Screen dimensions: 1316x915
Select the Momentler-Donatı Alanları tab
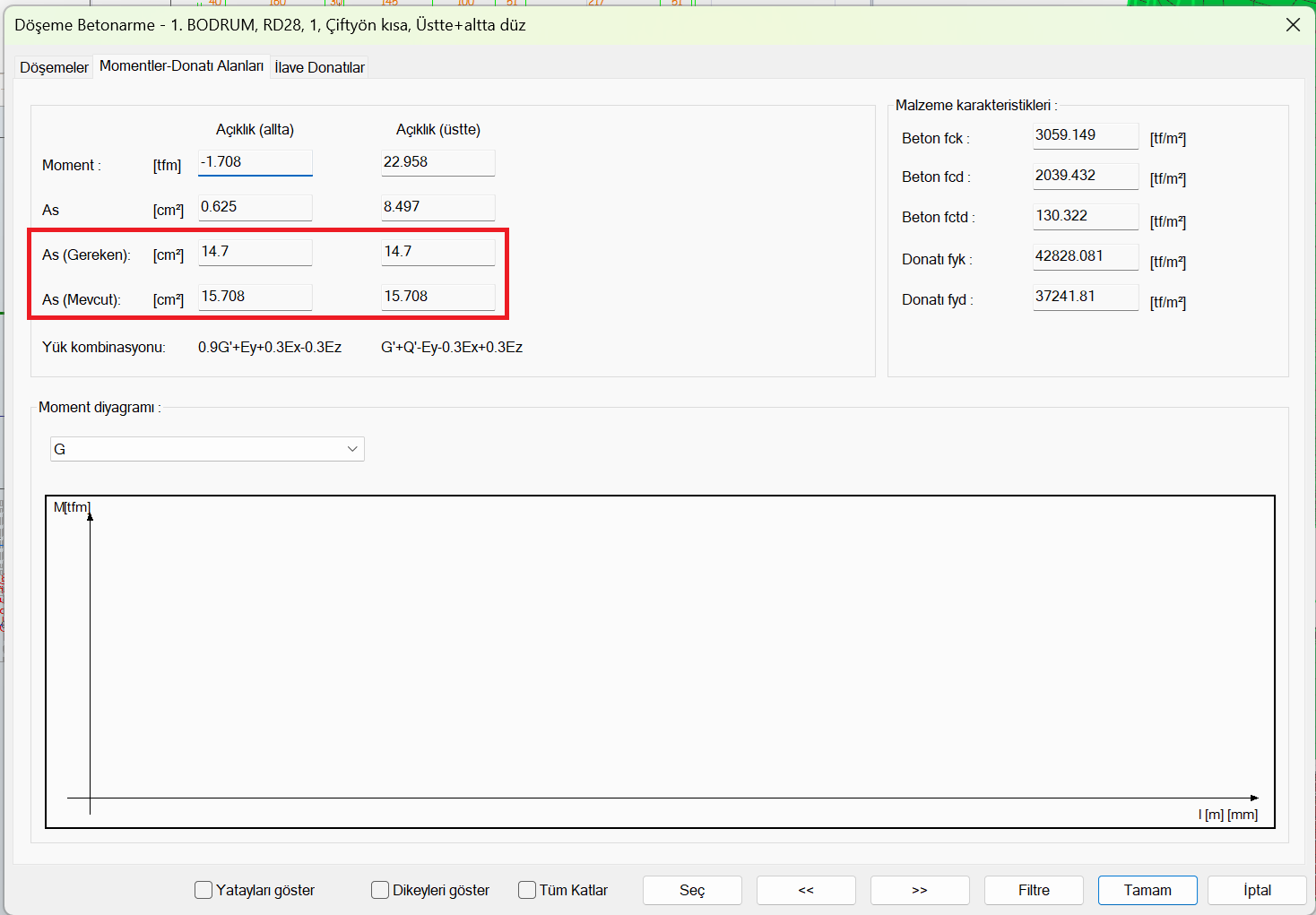click(181, 65)
